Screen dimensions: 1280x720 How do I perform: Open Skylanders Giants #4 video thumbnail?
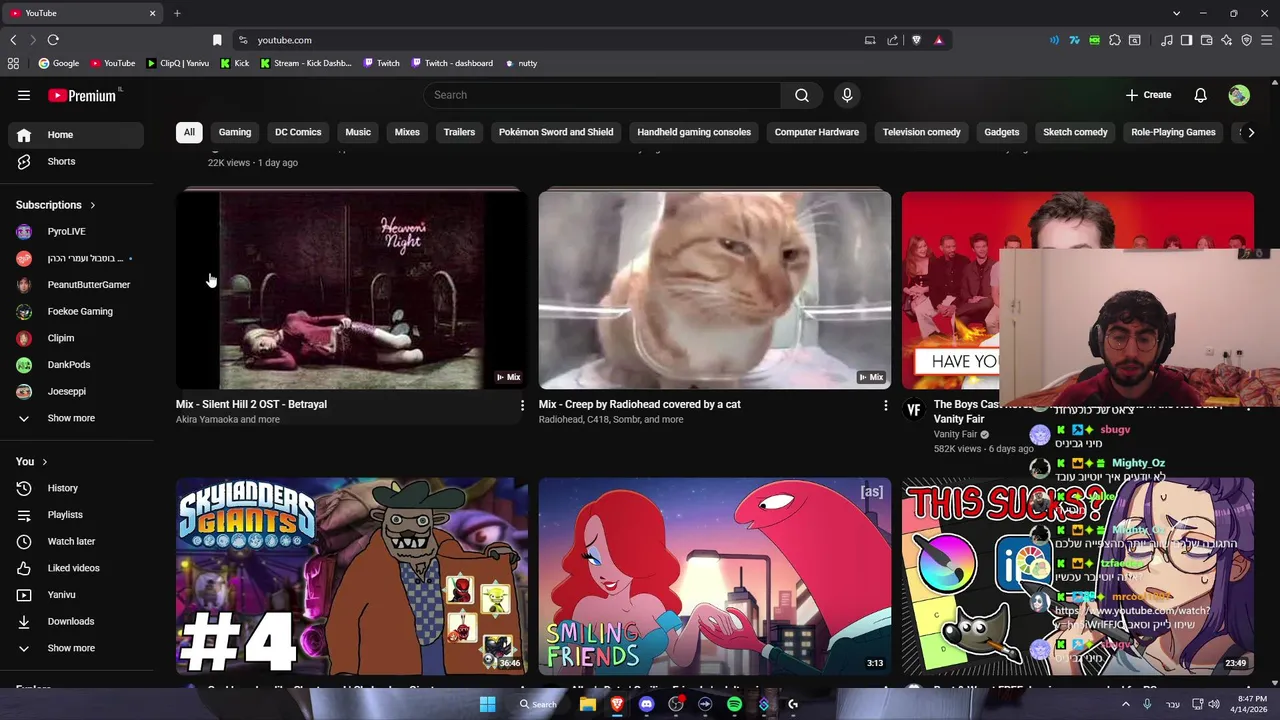coord(352,576)
